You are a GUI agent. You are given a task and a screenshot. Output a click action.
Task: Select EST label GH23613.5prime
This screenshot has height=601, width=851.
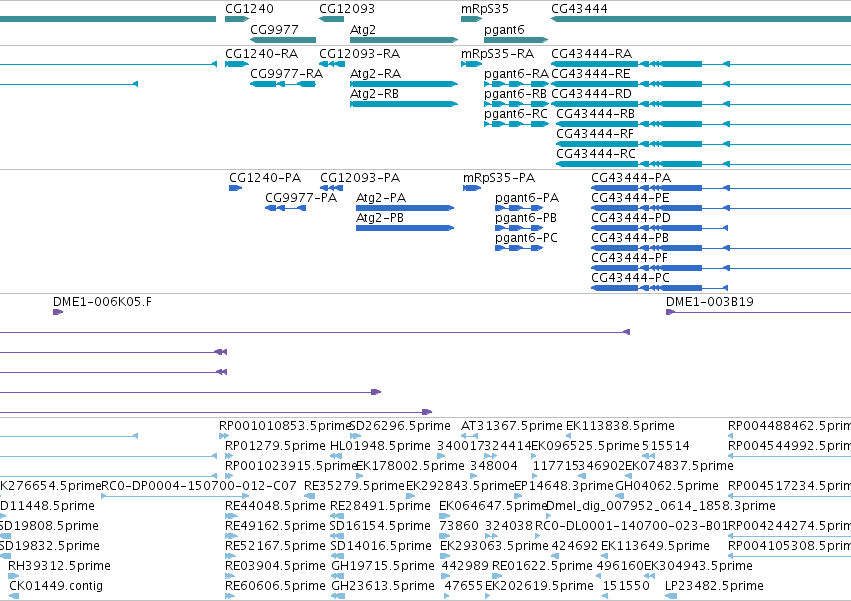(x=383, y=586)
